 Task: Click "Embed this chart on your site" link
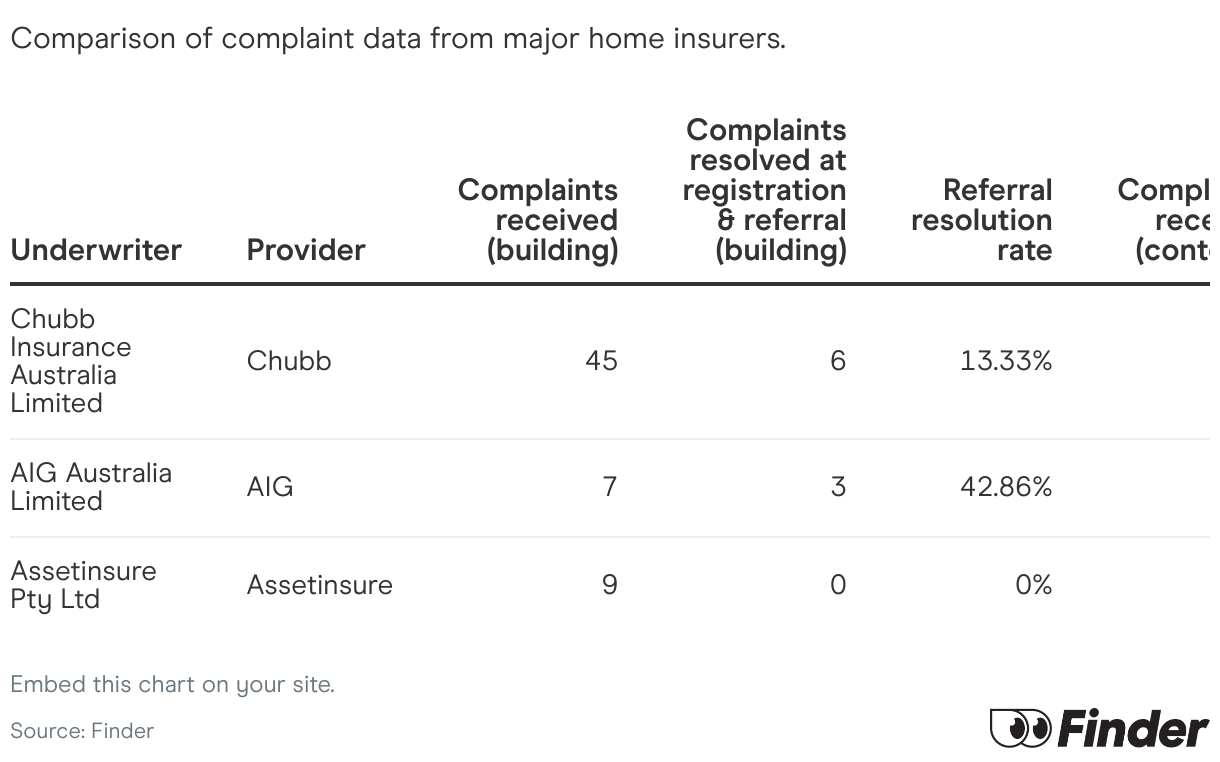pos(172,685)
